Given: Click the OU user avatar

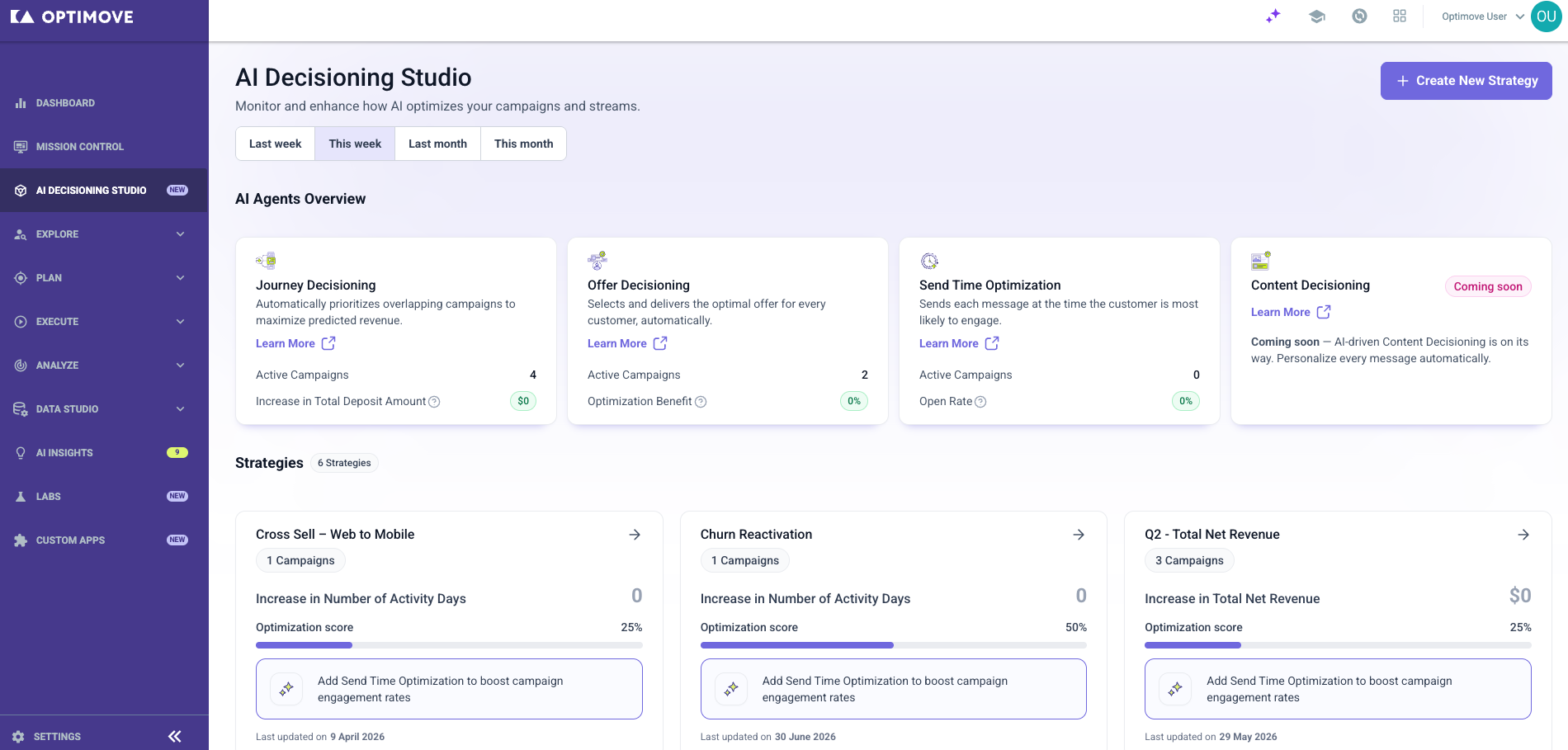Looking at the screenshot, I should 1546,17.
